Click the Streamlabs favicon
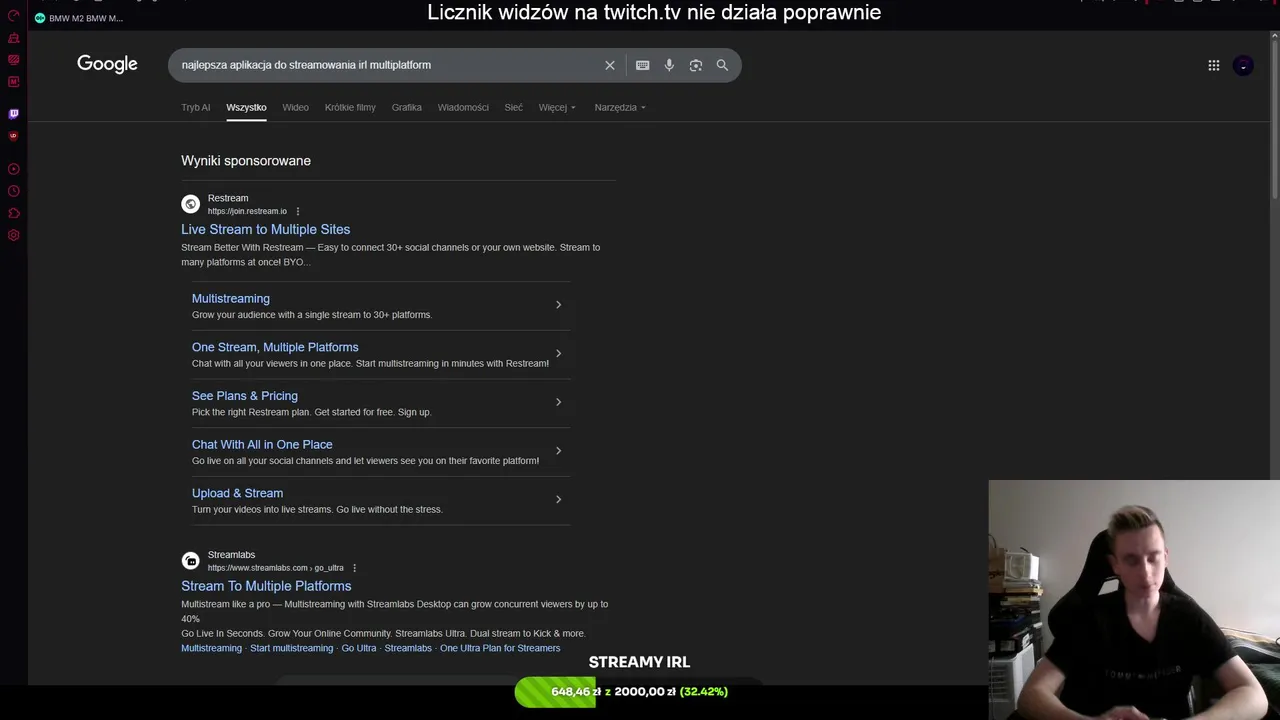Screen dimensions: 1280x720 pyautogui.click(x=190, y=561)
